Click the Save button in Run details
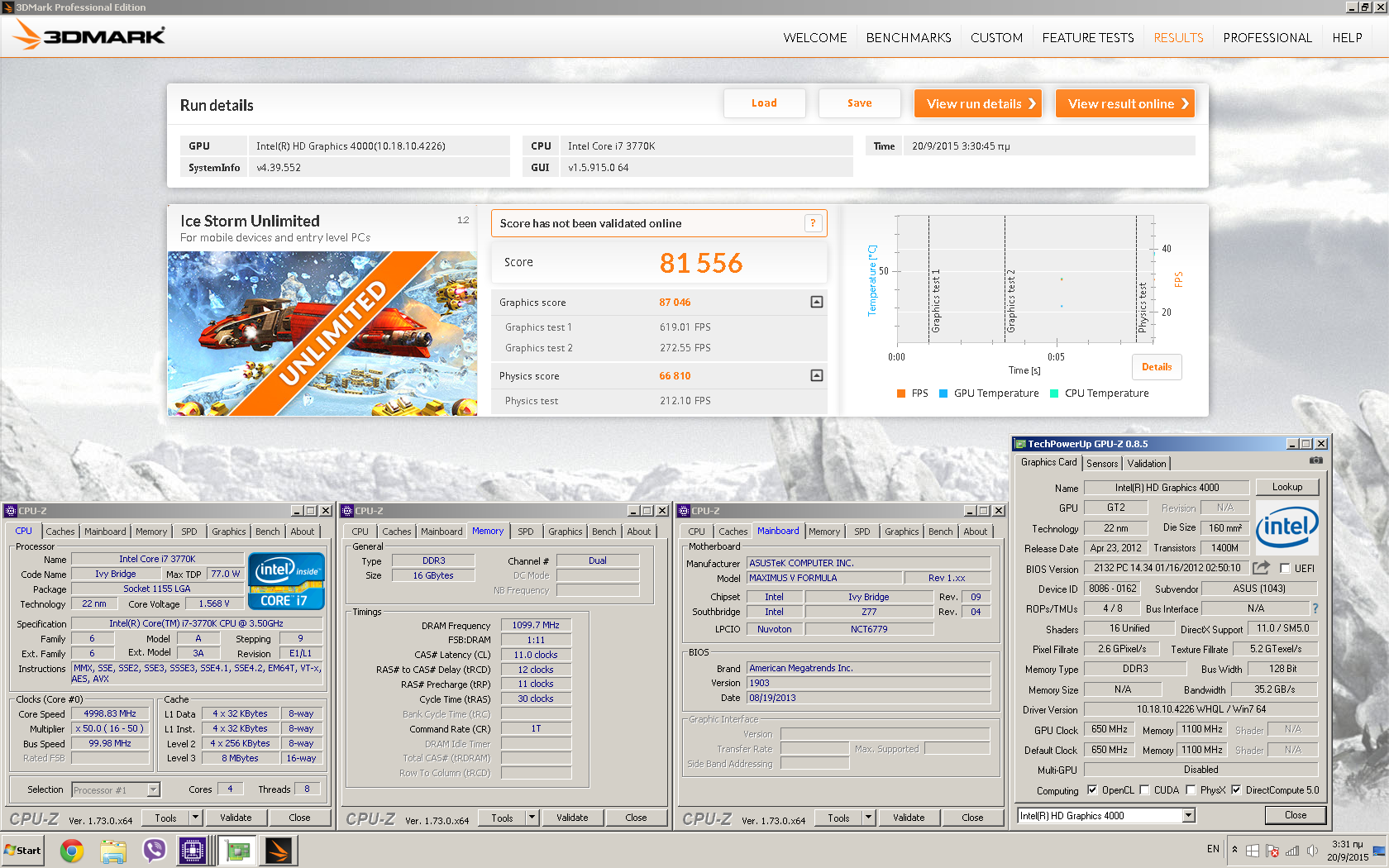1389x868 pixels. pyautogui.click(x=860, y=103)
